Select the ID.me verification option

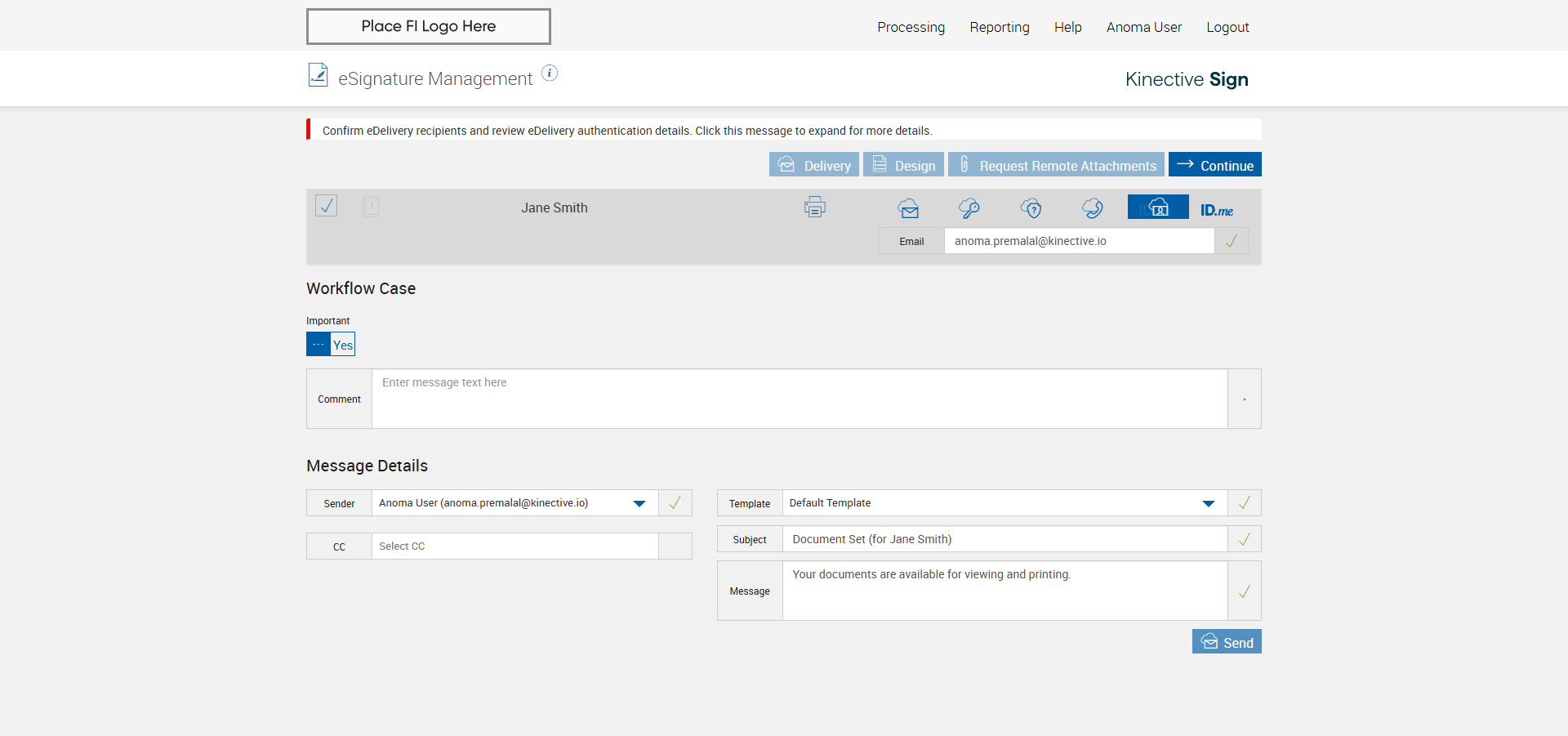coord(1217,210)
